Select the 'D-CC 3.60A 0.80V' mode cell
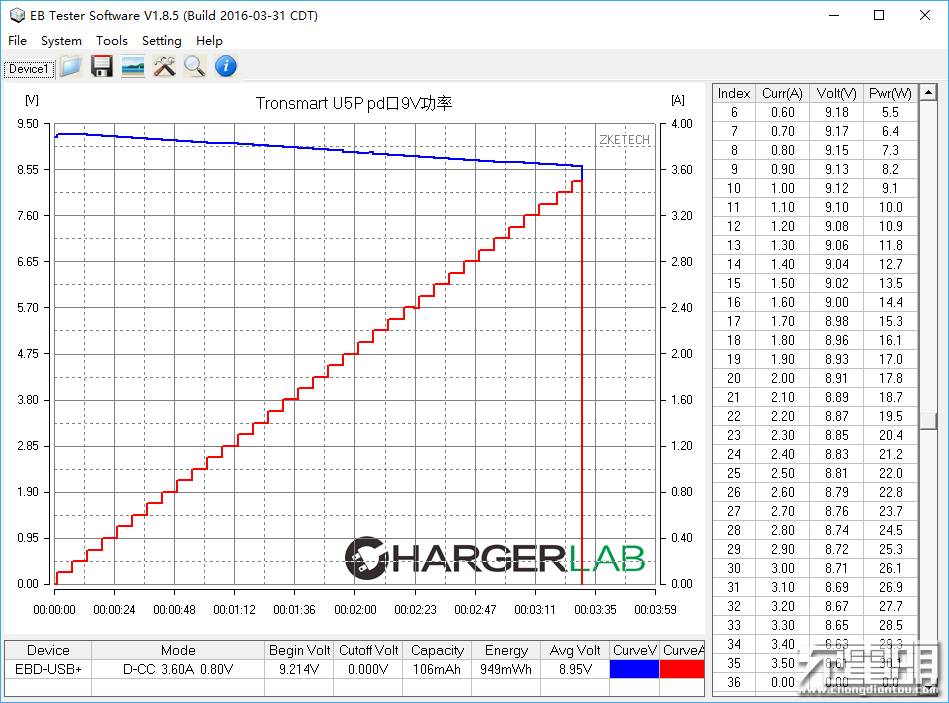The height and width of the screenshot is (703, 949). coord(178,669)
